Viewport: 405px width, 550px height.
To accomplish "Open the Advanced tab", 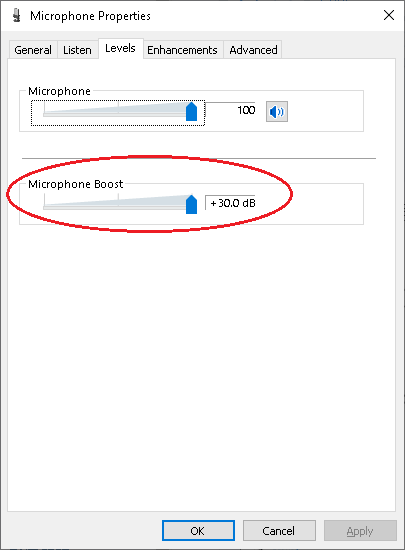I will pyautogui.click(x=253, y=50).
